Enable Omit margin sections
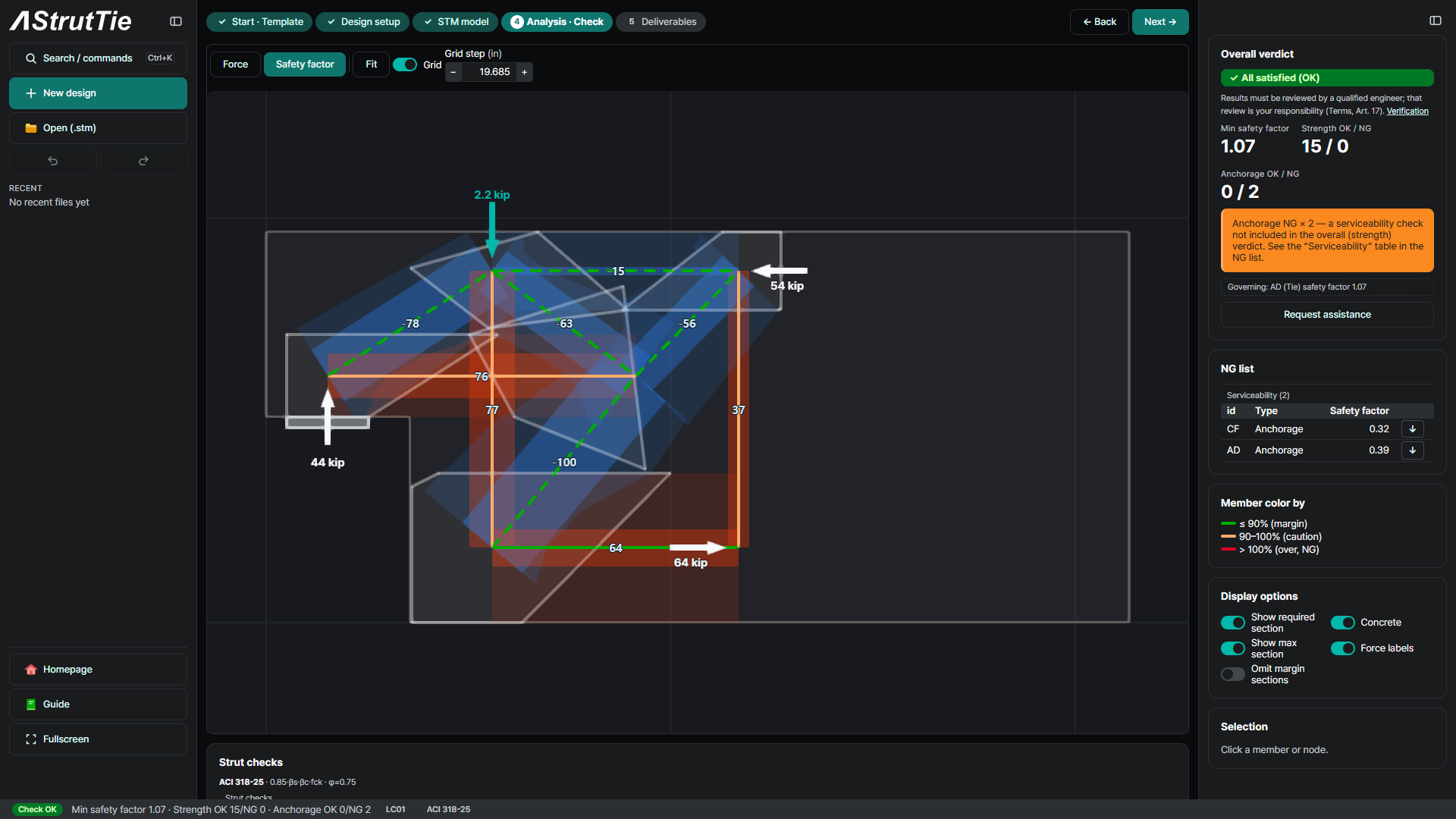1456x819 pixels. point(1233,674)
